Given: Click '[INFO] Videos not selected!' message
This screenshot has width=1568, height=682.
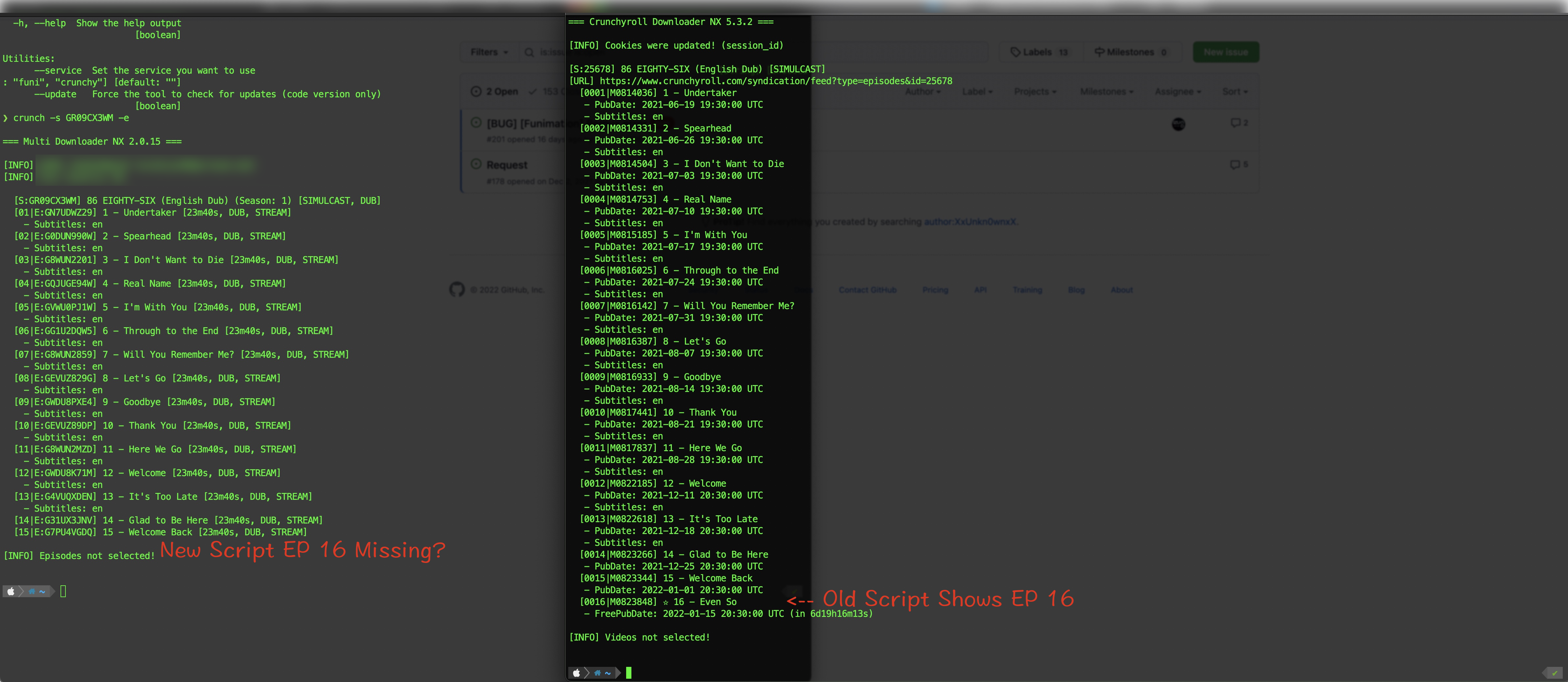Looking at the screenshot, I should coord(639,638).
